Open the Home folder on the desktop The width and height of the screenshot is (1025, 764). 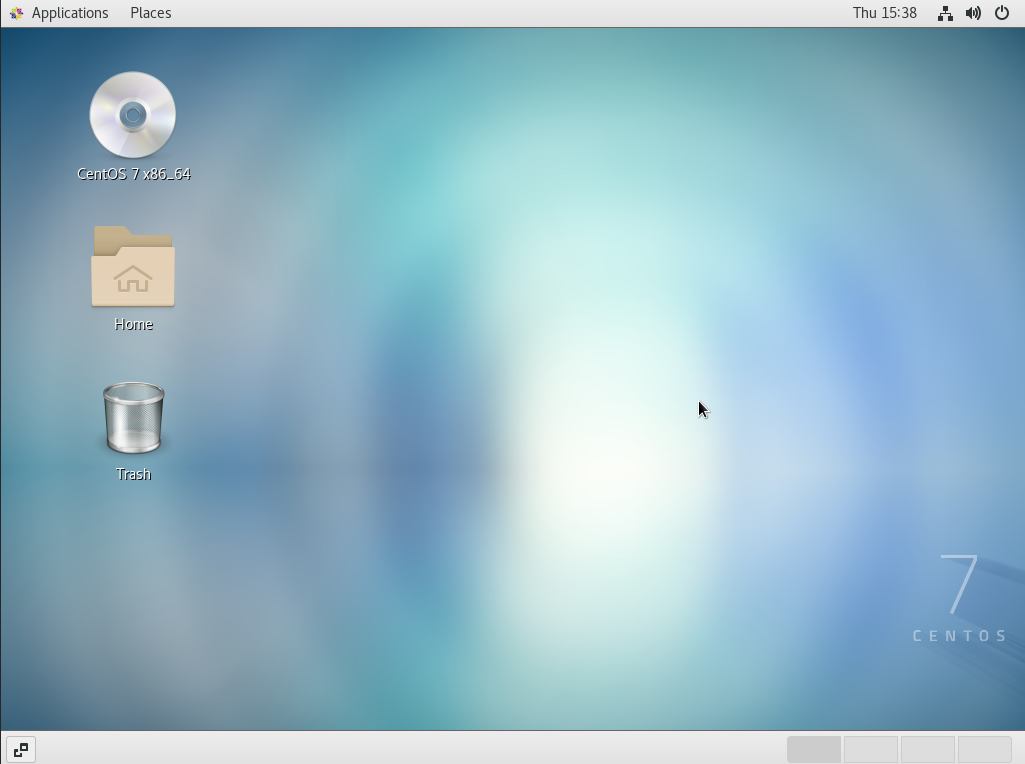(x=133, y=267)
